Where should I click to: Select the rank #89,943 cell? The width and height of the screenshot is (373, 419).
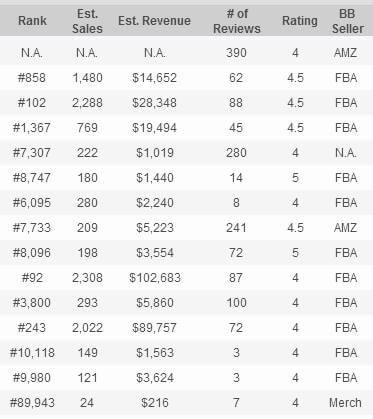32,403
